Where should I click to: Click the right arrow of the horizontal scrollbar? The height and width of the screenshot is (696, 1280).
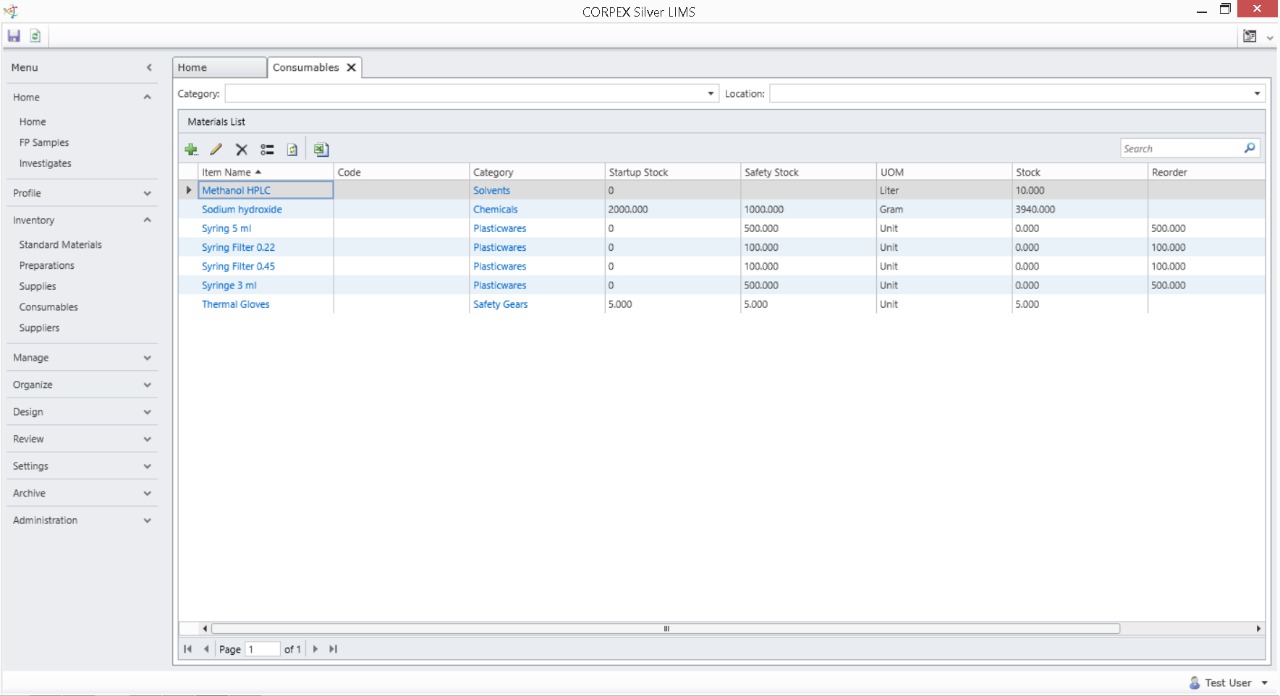tap(1259, 629)
